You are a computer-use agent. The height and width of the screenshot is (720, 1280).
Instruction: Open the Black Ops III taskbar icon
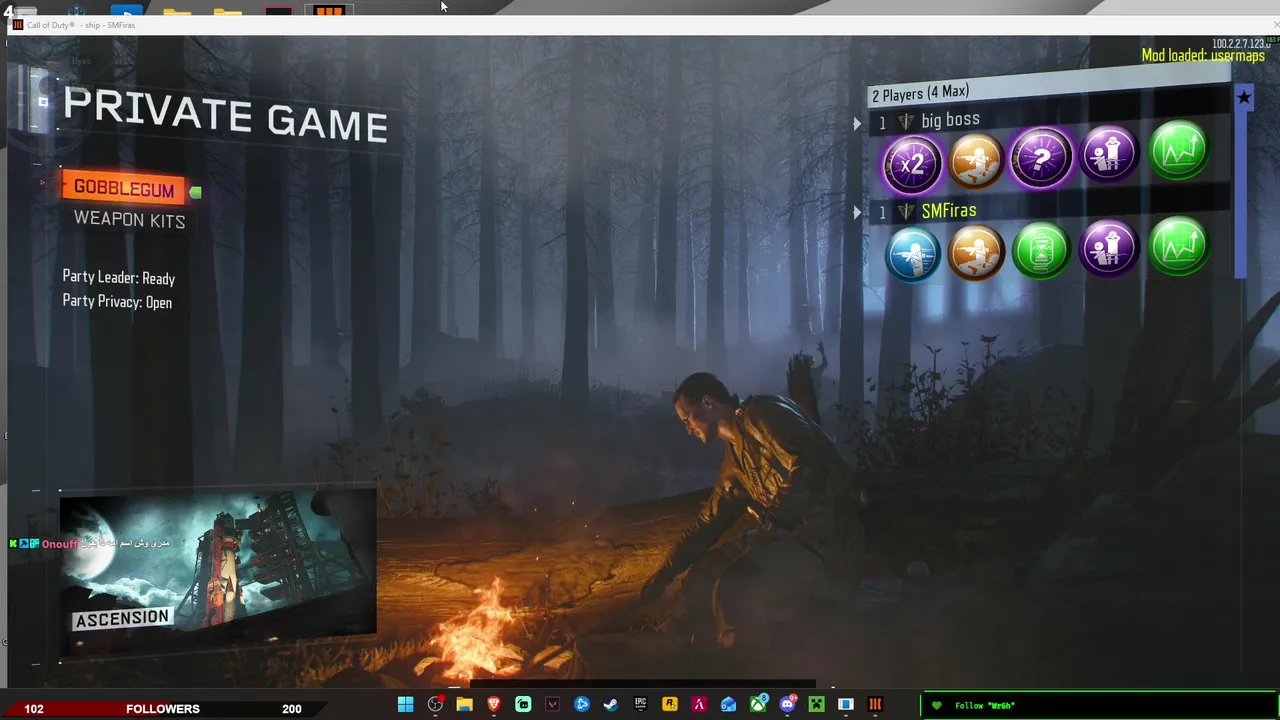point(875,705)
